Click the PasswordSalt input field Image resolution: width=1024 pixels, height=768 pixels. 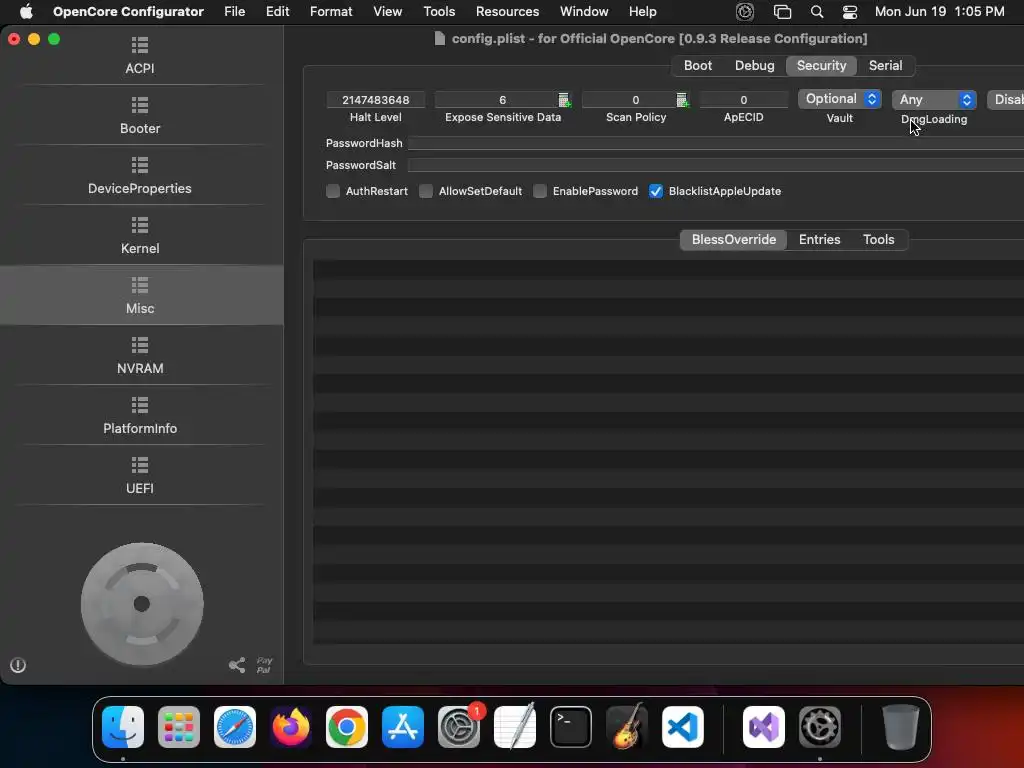coord(716,165)
